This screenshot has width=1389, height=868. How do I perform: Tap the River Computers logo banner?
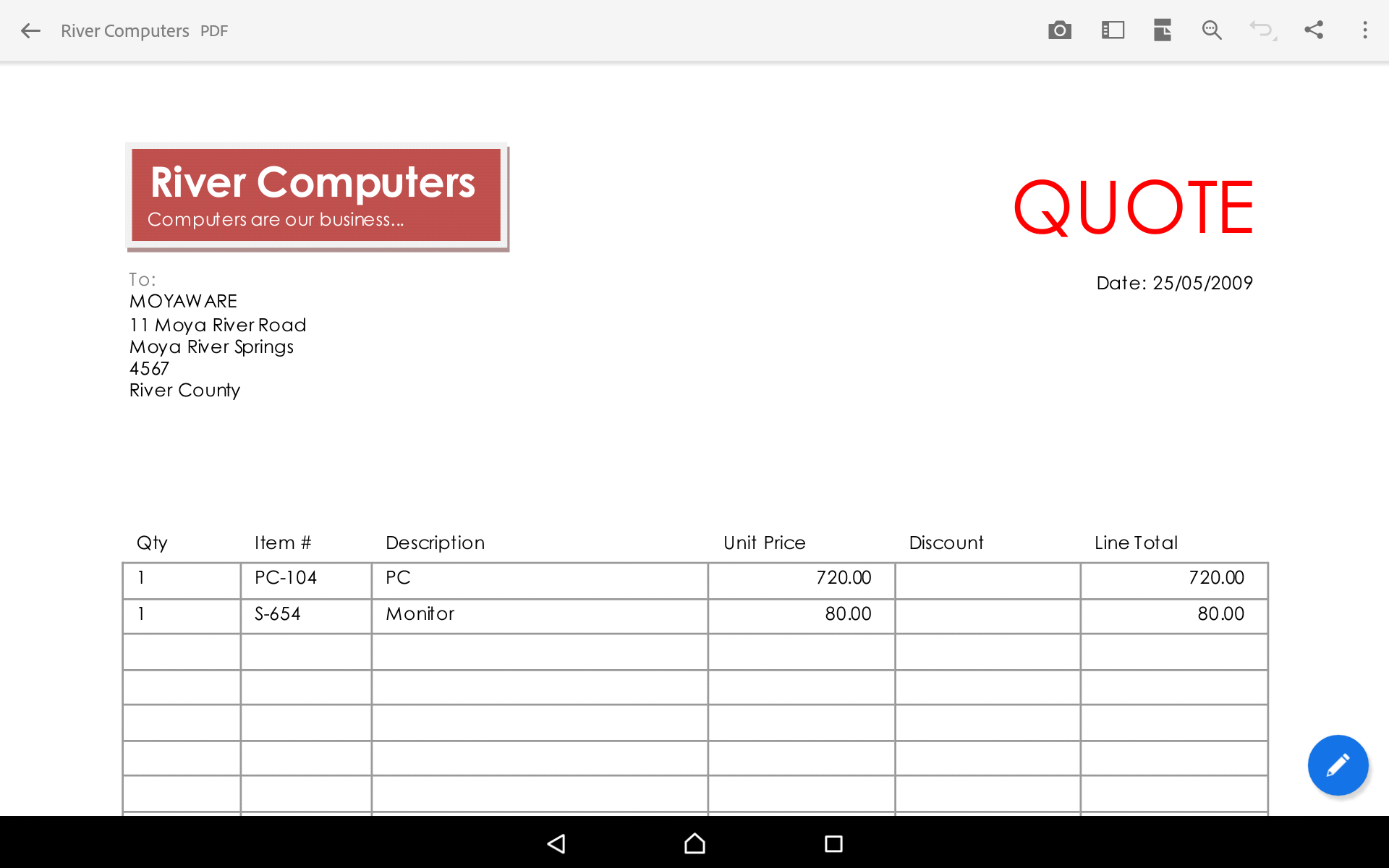(317, 196)
